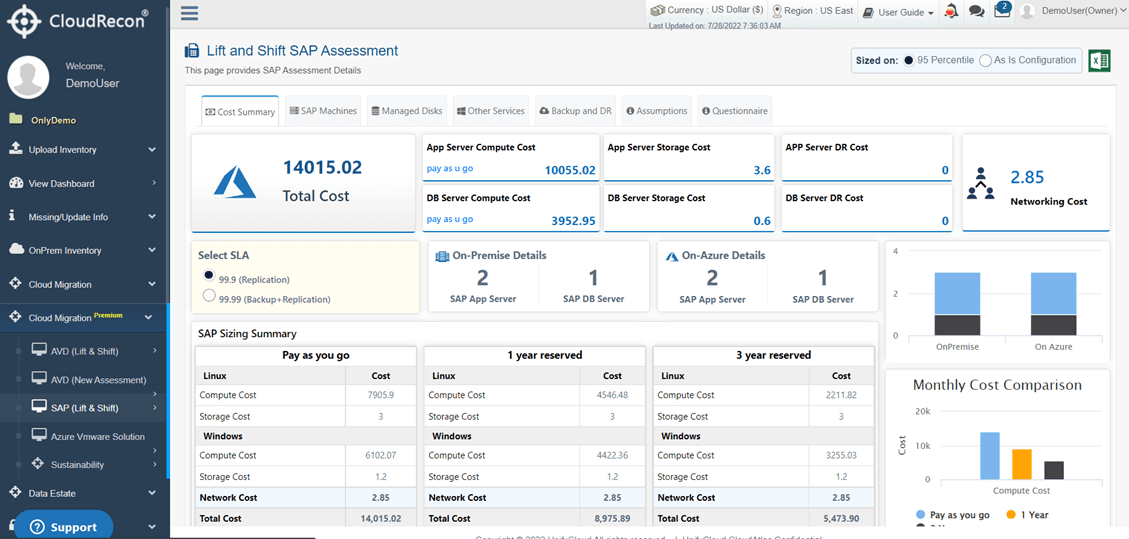Open the mail inbox icon with badge

1002,11
